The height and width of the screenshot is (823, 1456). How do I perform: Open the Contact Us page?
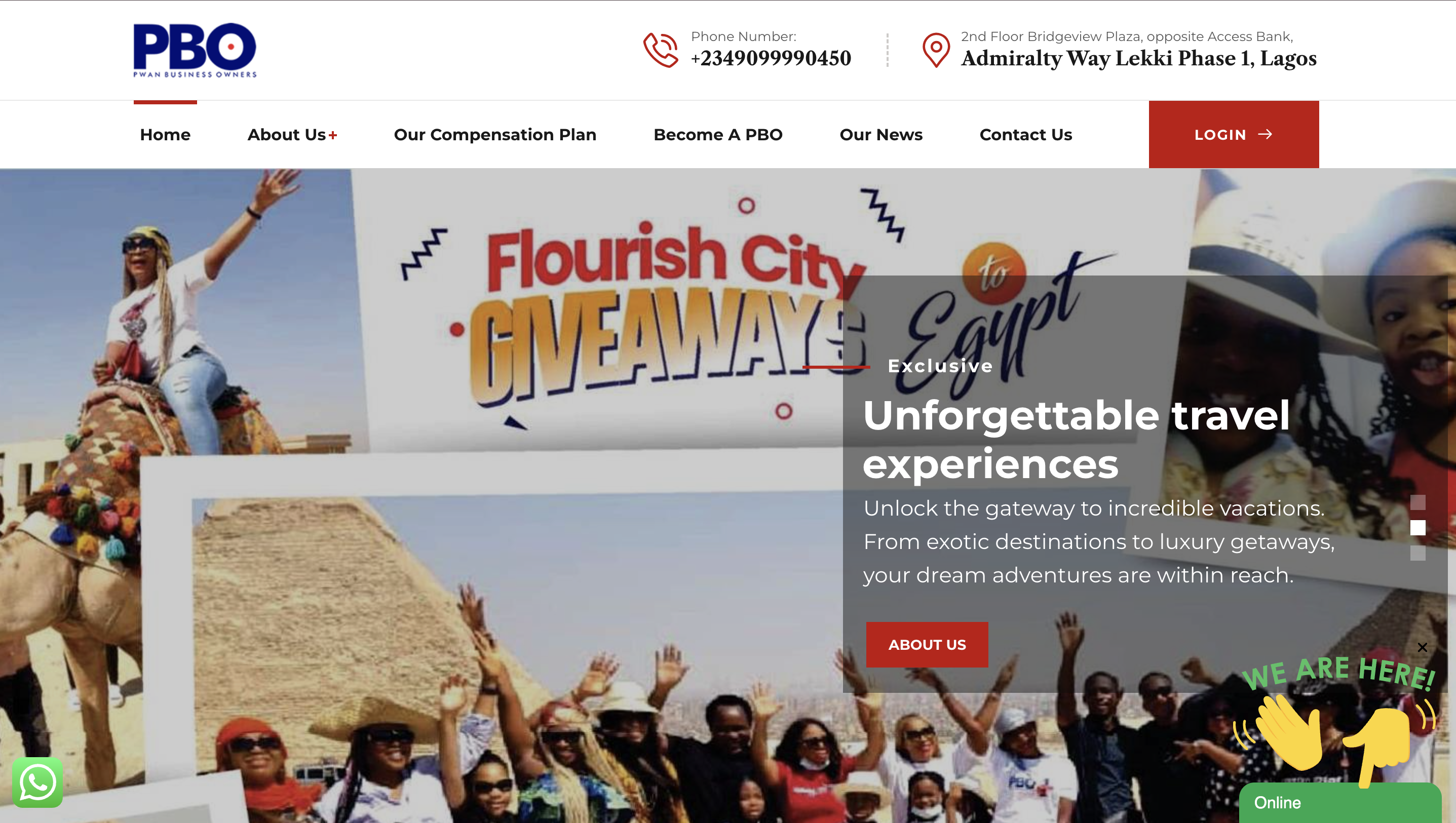[1025, 135]
